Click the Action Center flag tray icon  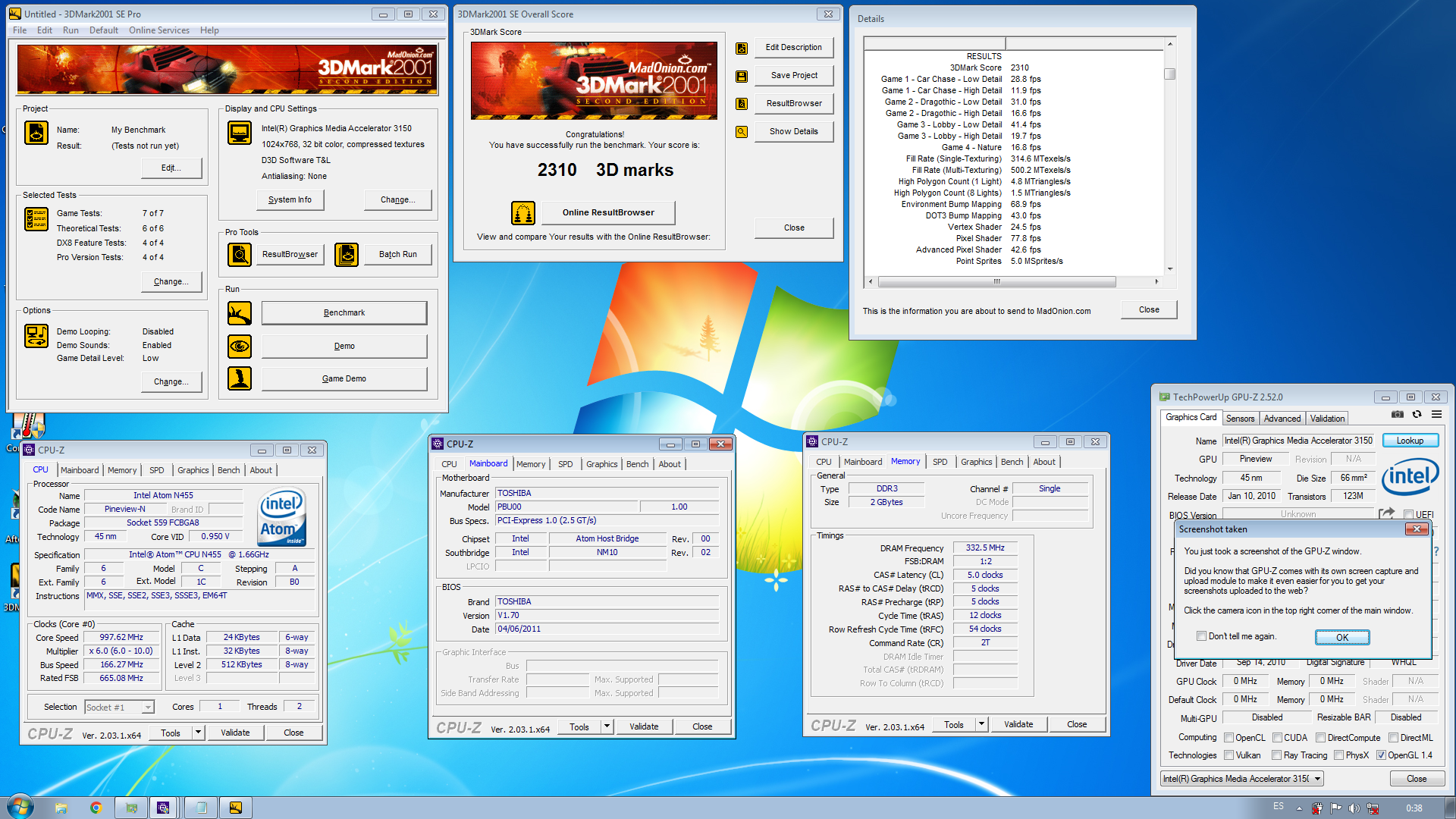[x=1335, y=808]
